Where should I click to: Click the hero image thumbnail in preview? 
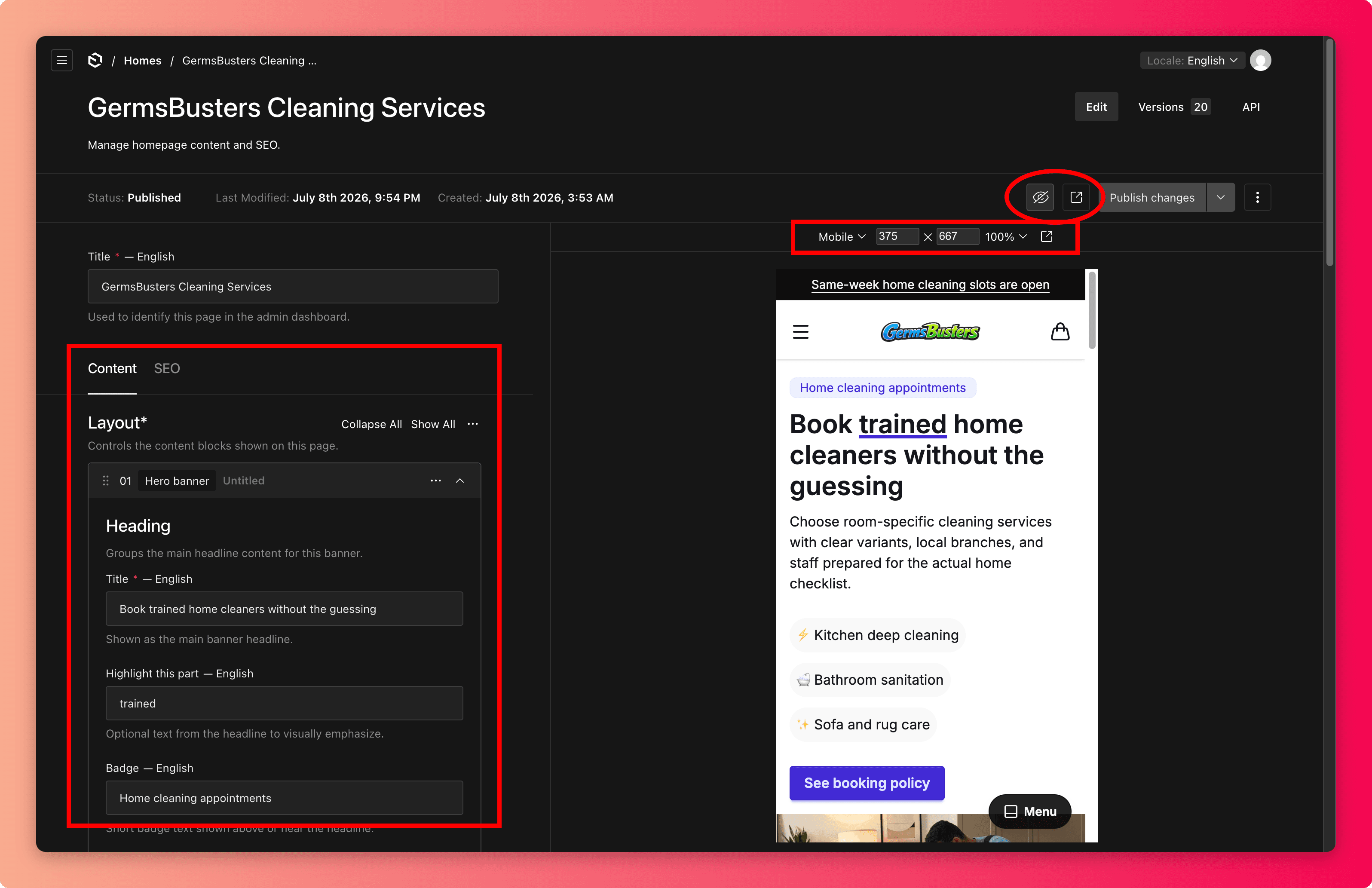pyautogui.click(x=930, y=828)
